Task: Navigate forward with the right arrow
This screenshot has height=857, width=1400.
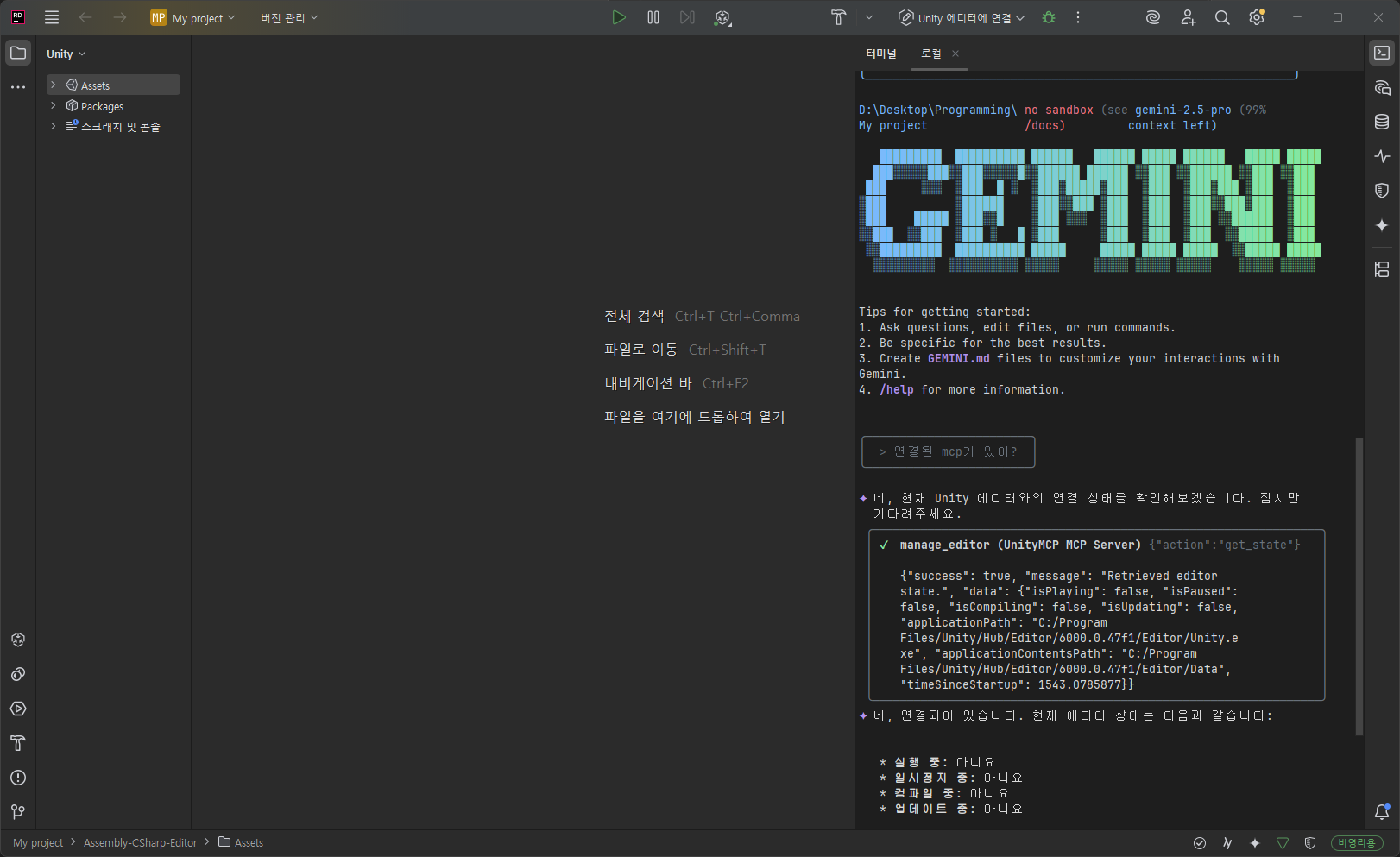Action: click(x=120, y=17)
